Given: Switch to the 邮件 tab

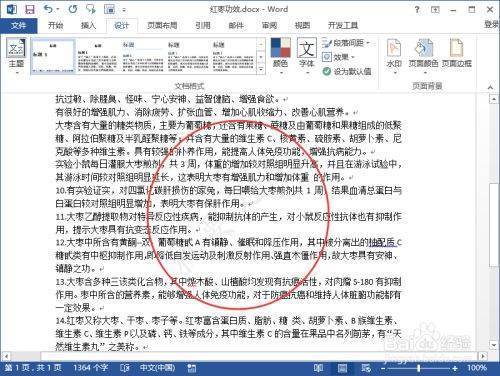Looking at the screenshot, I should 236,25.
